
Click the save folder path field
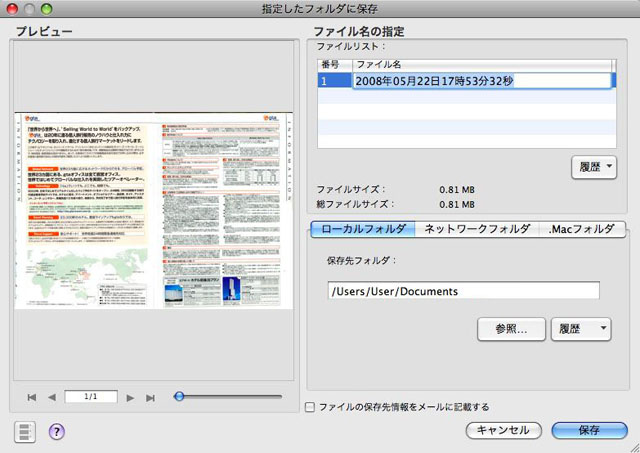point(463,291)
